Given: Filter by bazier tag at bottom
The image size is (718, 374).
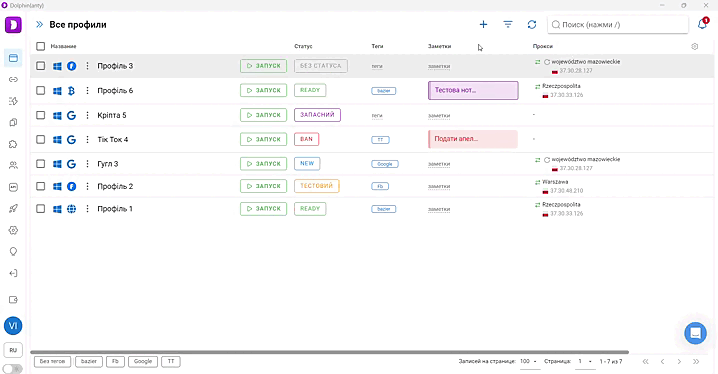Looking at the screenshot, I should (x=89, y=362).
